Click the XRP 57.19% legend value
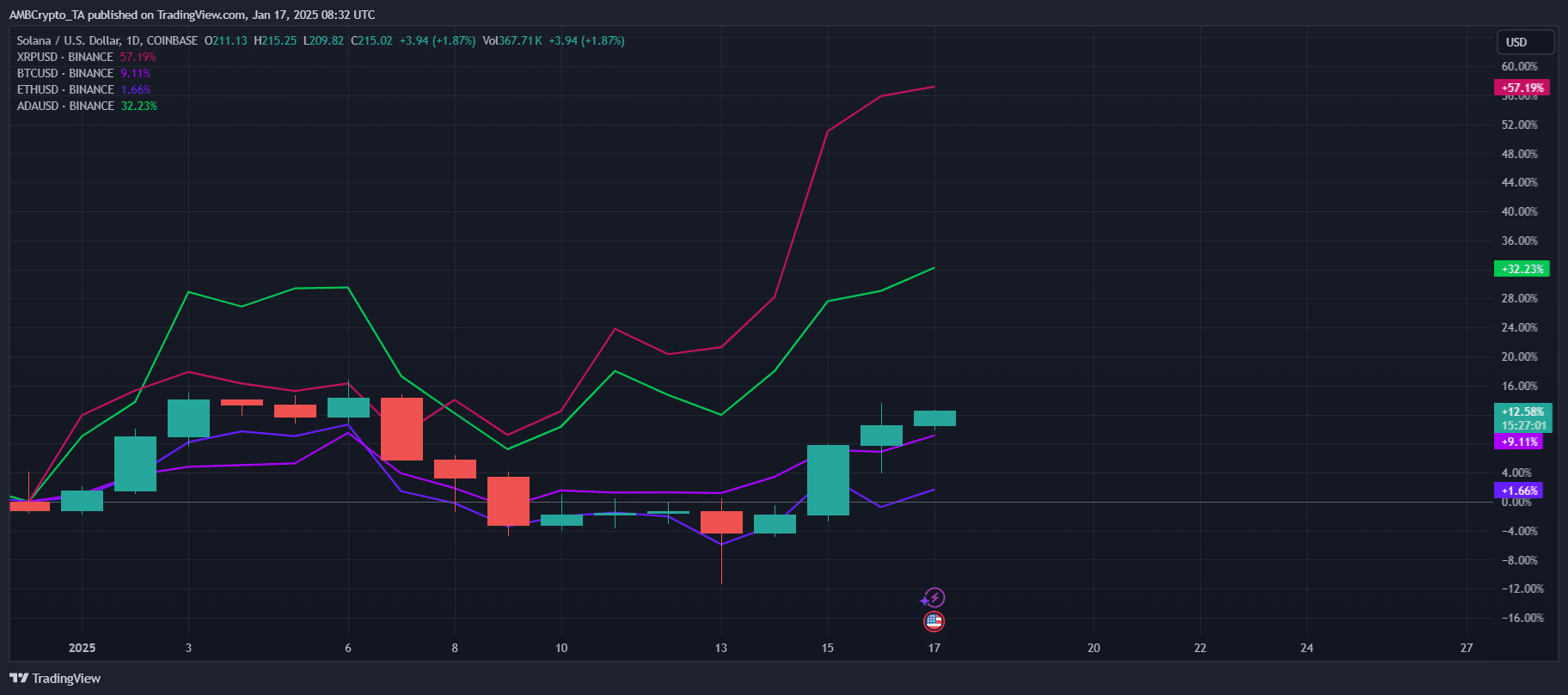The height and width of the screenshot is (695, 1568). (x=138, y=57)
